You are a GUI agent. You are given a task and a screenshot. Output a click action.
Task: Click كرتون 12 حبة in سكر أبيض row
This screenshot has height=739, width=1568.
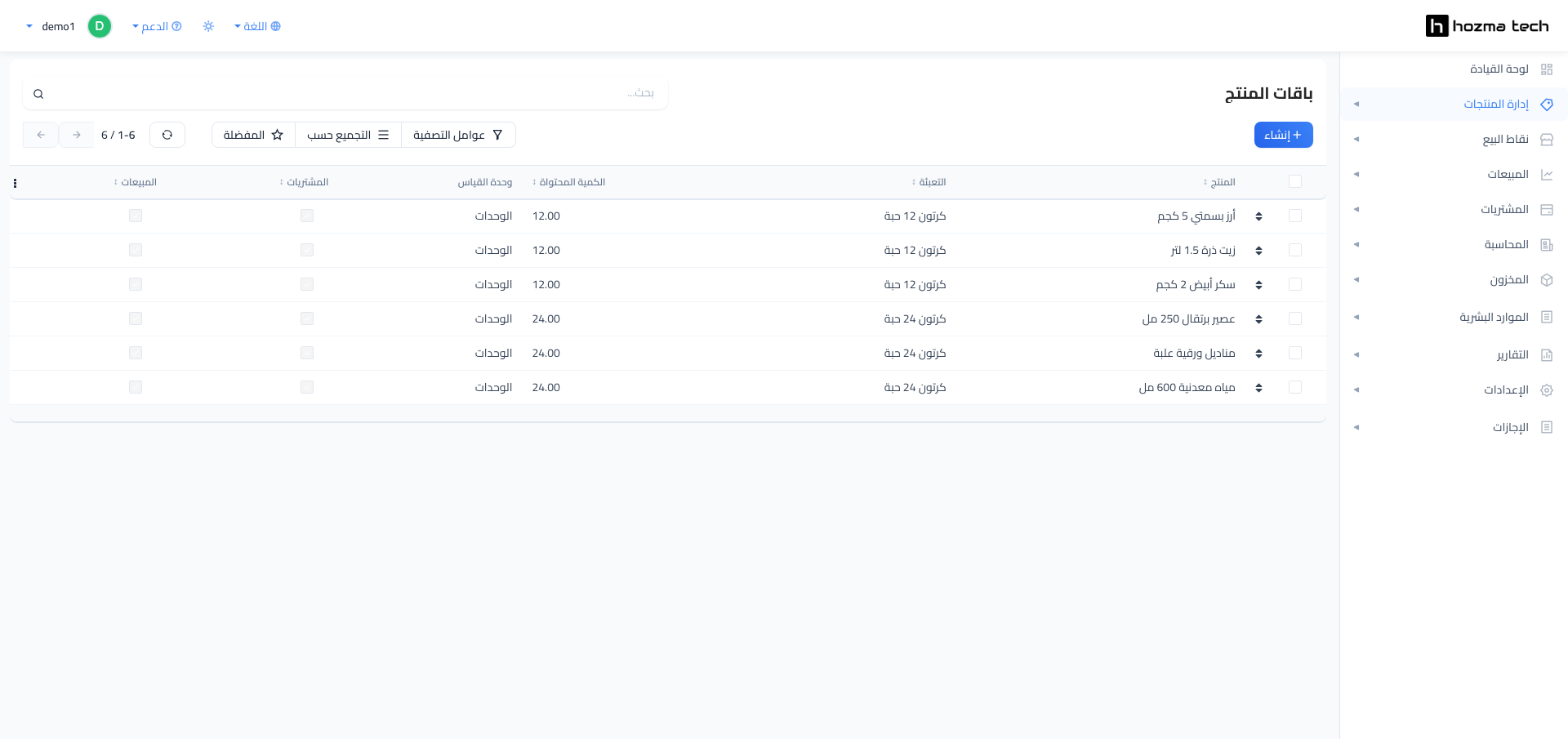tap(915, 285)
